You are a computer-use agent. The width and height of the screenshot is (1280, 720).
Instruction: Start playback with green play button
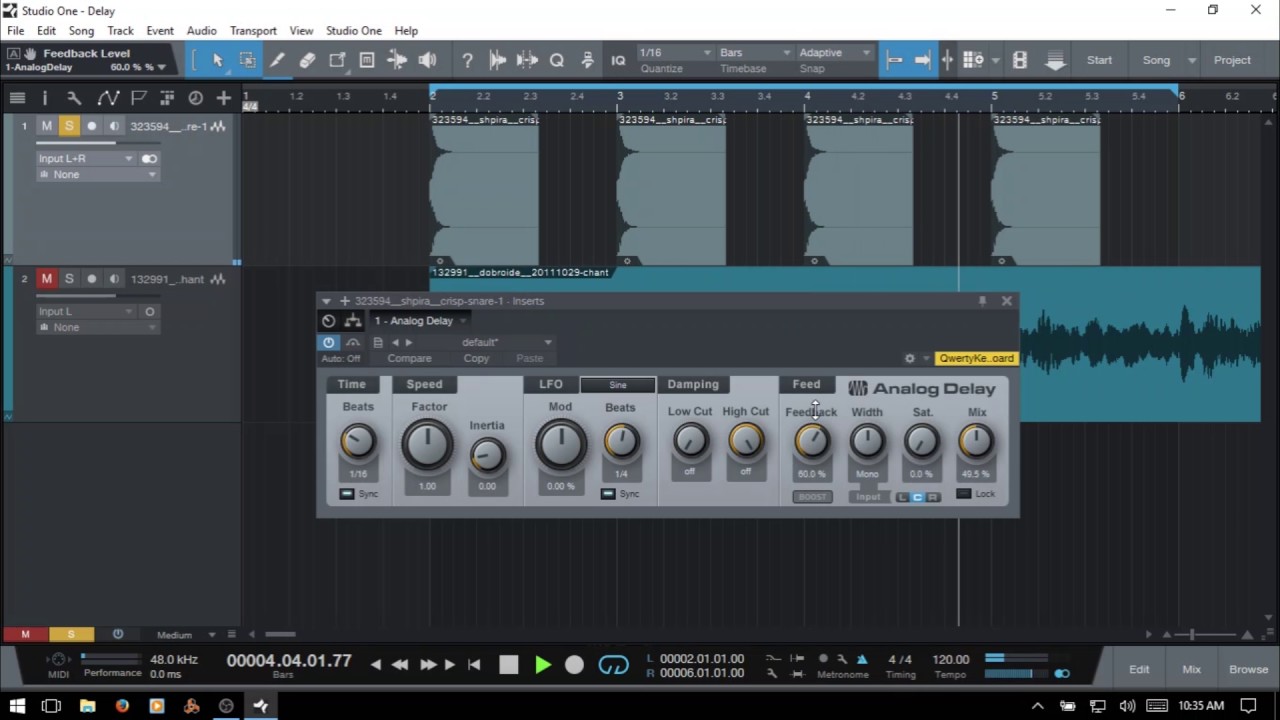[x=543, y=665]
